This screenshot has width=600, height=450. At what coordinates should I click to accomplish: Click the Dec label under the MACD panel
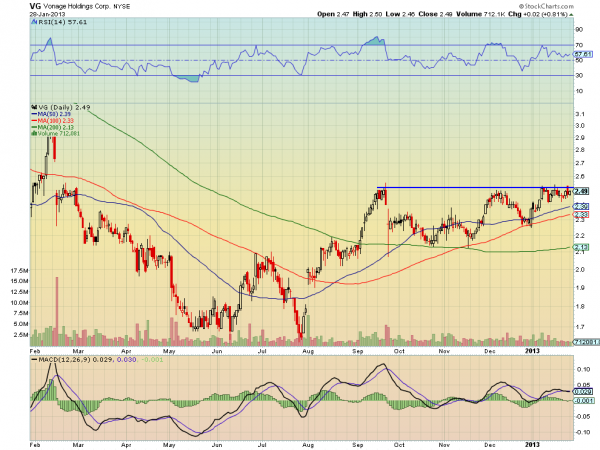pyautogui.click(x=490, y=445)
